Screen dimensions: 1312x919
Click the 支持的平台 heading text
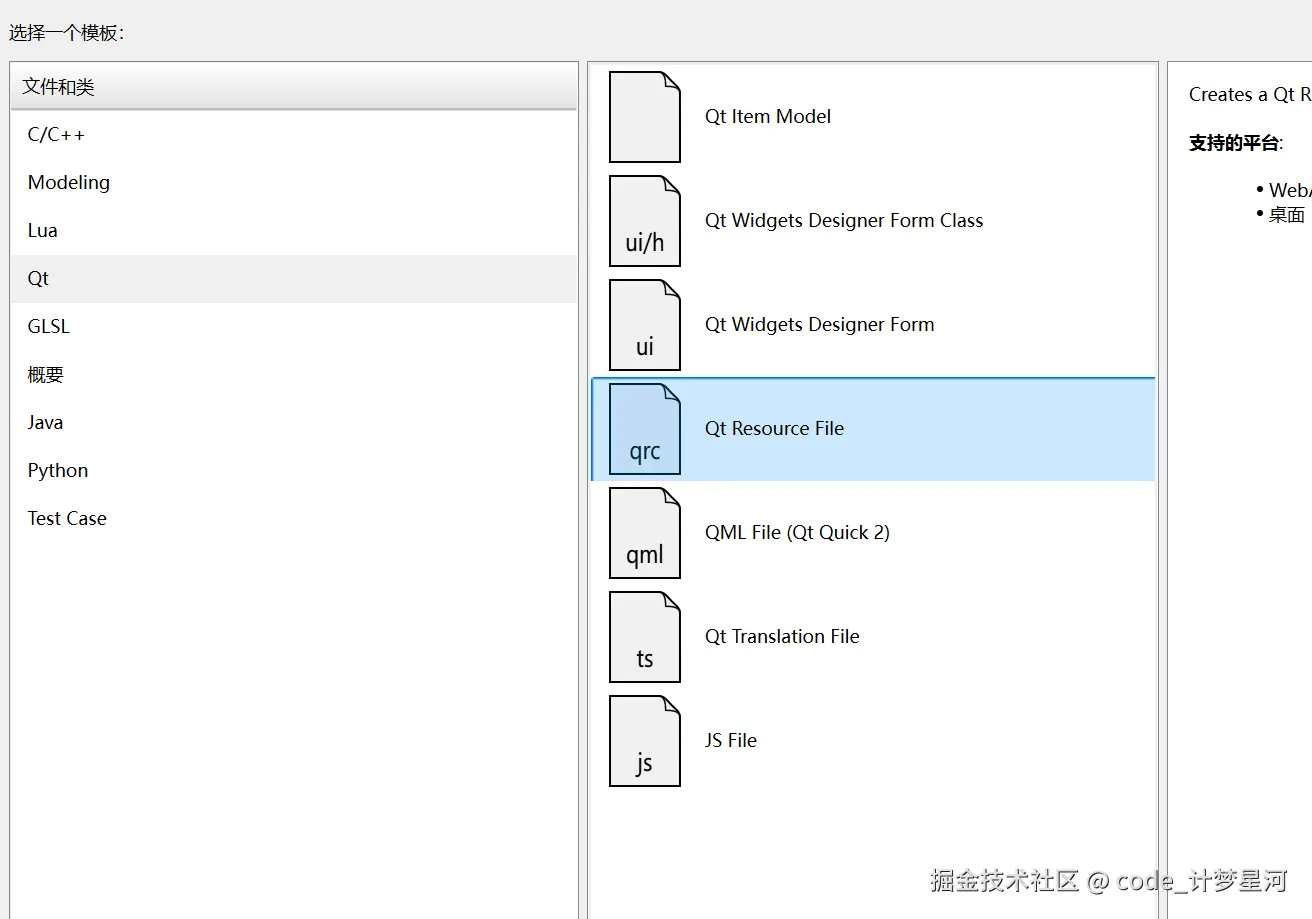click(1234, 143)
